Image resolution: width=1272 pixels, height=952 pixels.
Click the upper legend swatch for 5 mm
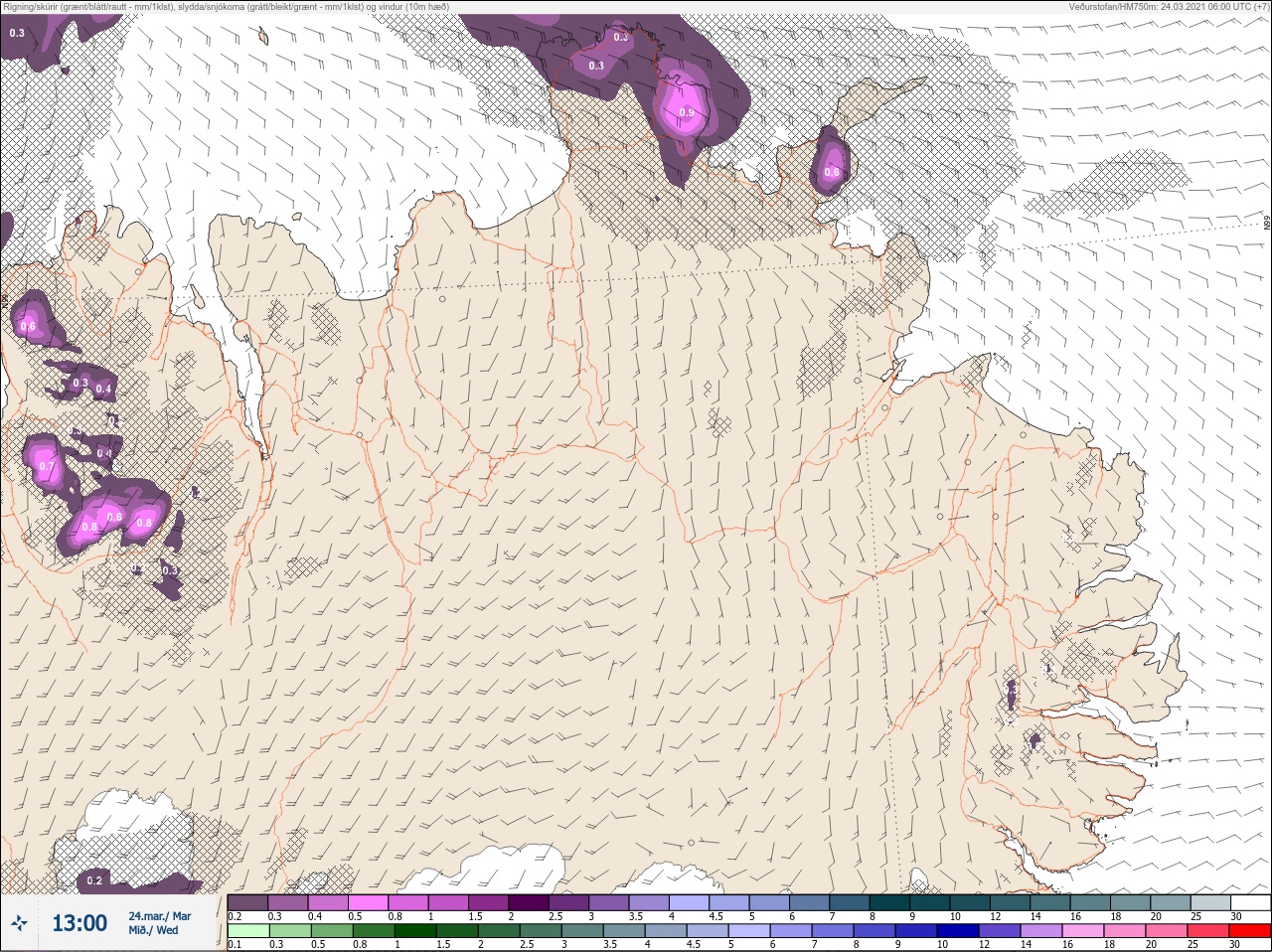770,902
